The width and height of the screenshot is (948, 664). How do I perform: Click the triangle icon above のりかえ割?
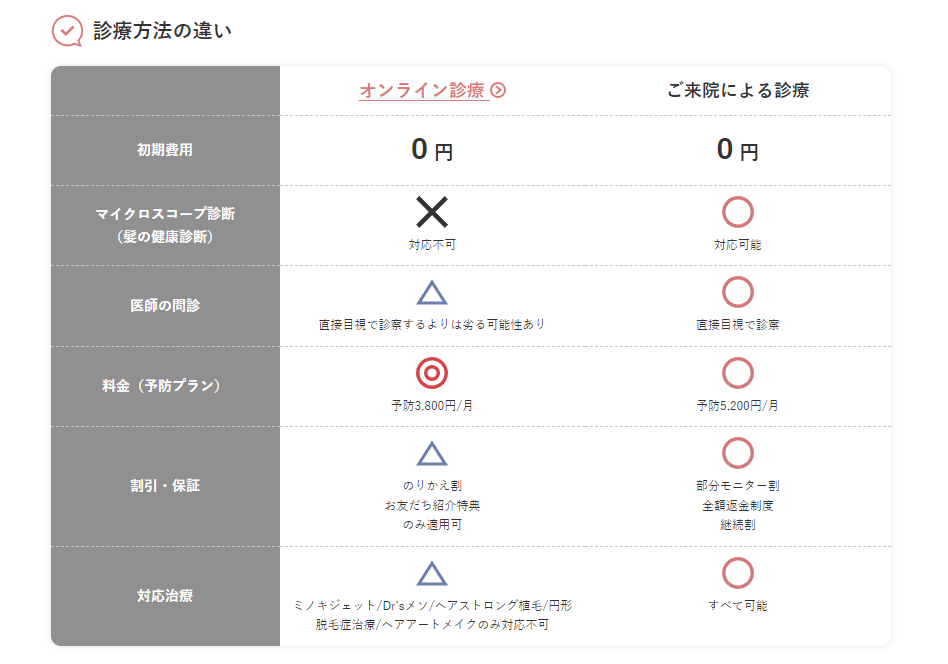(x=432, y=454)
